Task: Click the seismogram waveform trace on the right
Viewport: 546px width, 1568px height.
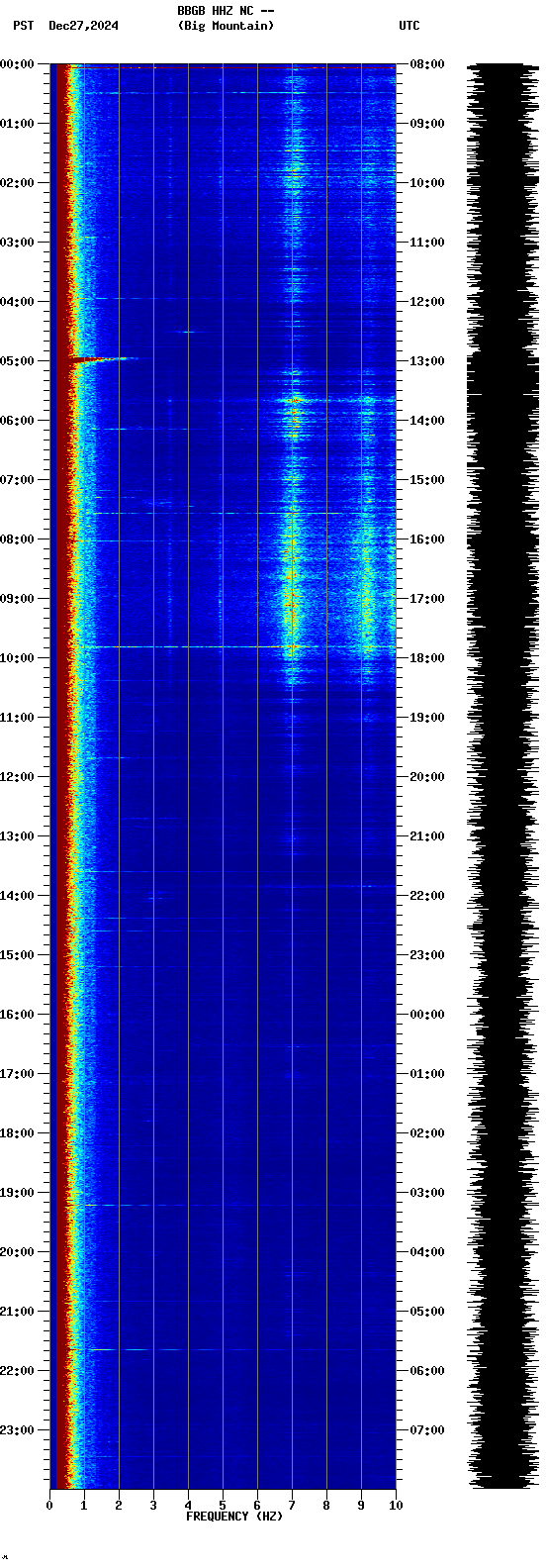Action: (503, 776)
